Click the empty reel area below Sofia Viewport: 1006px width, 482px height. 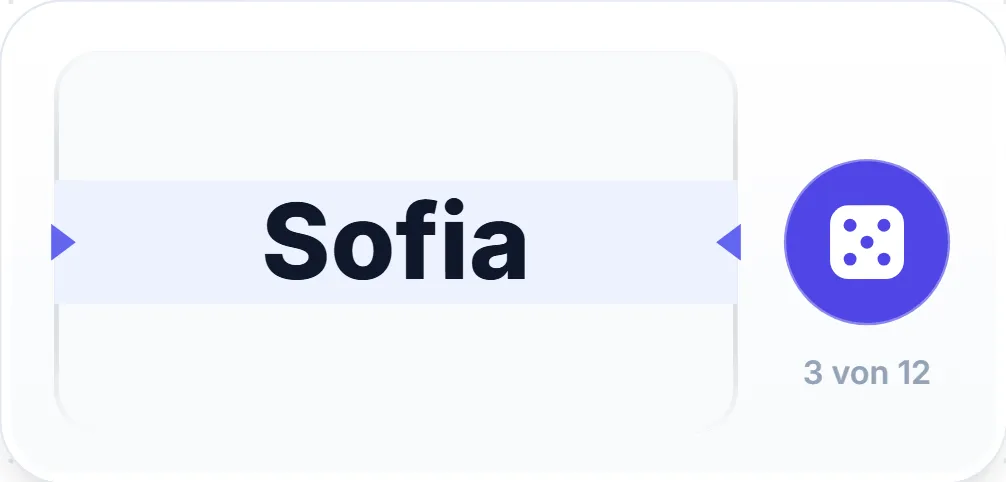tap(396, 363)
